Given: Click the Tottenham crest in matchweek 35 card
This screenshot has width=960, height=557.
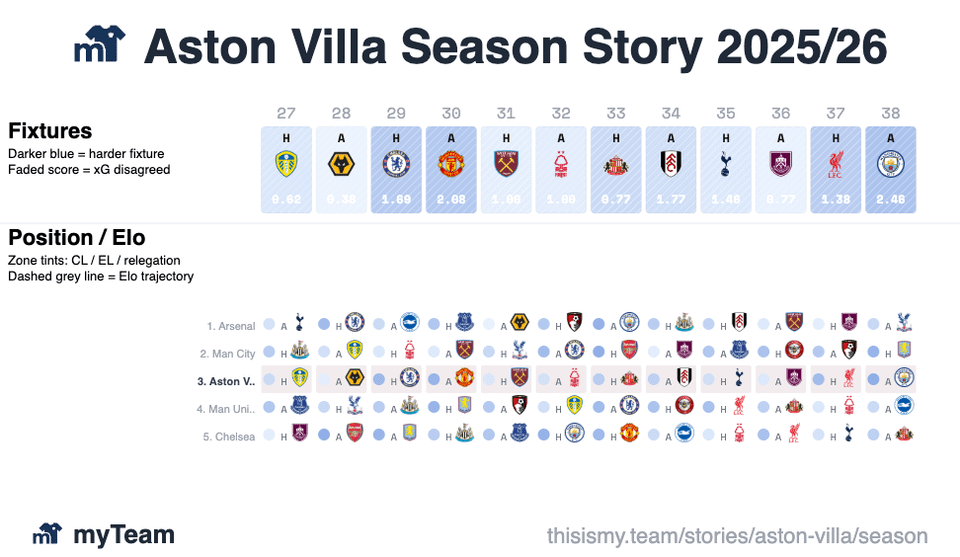Looking at the screenshot, I should pos(726,165).
